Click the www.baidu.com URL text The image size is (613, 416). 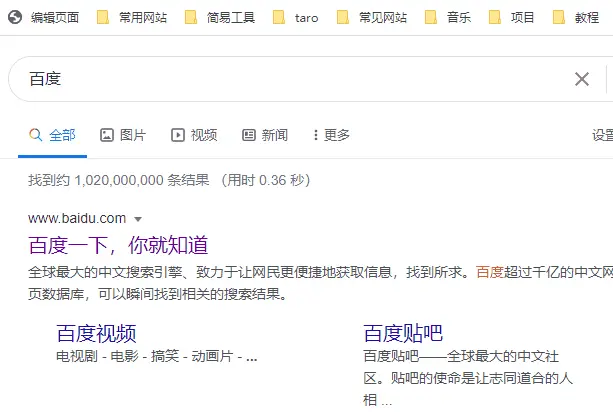[x=77, y=218]
